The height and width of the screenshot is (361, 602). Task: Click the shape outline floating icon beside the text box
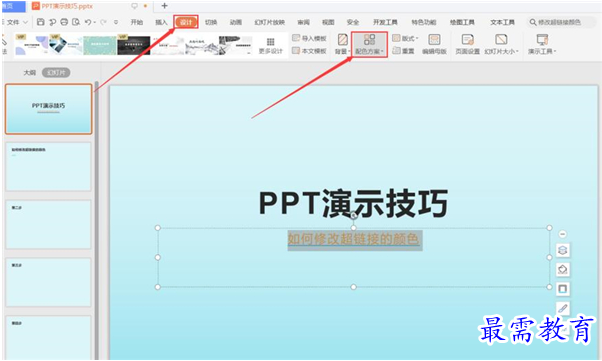[x=562, y=289]
